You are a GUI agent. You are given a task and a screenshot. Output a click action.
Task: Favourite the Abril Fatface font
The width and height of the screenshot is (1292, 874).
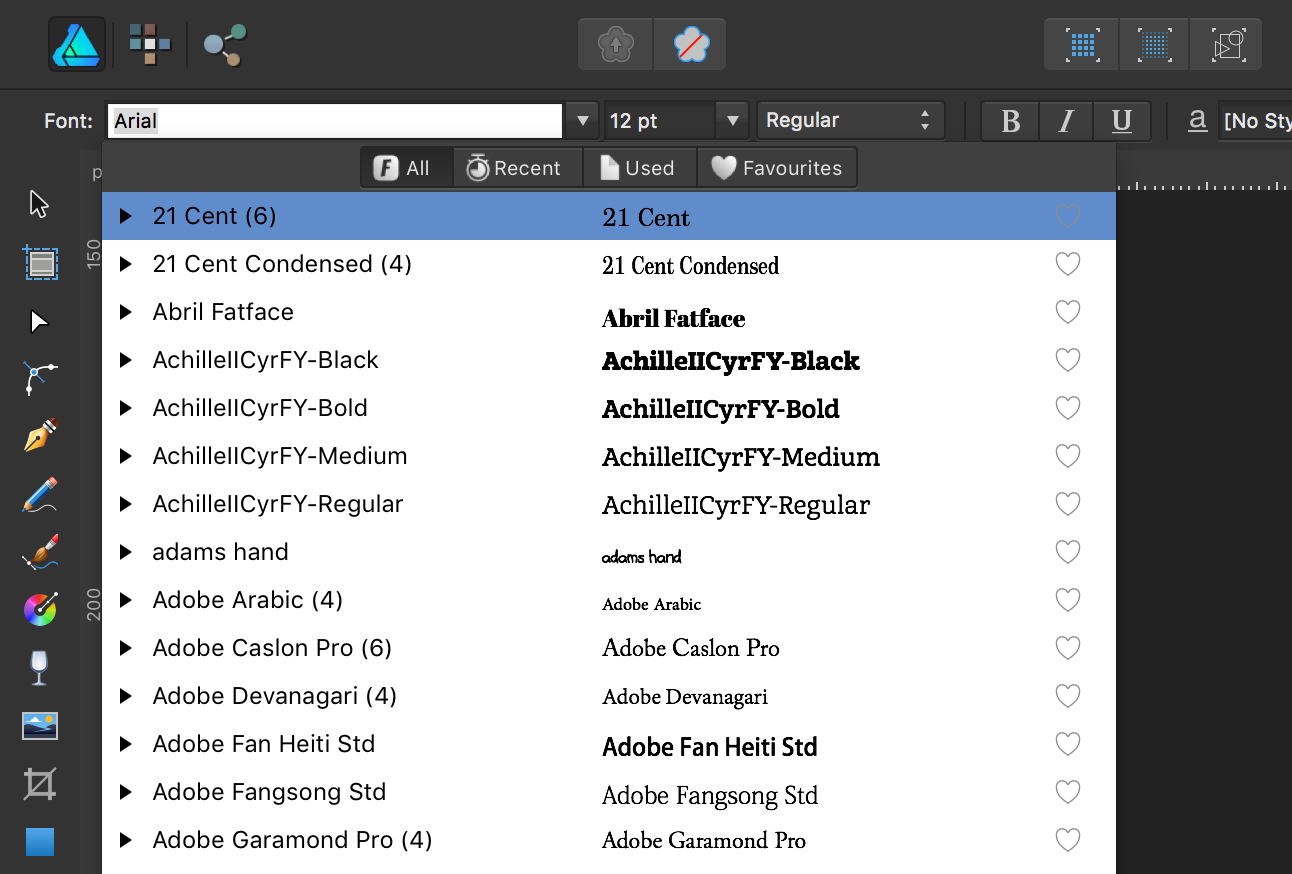point(1068,312)
